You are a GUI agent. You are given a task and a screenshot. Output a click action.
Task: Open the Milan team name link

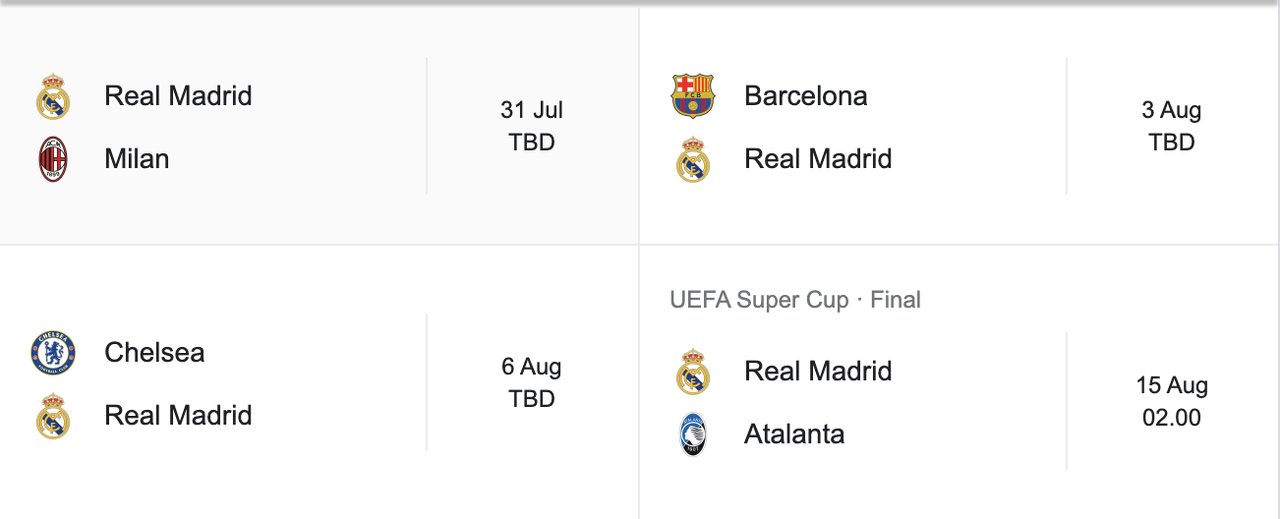[137, 159]
